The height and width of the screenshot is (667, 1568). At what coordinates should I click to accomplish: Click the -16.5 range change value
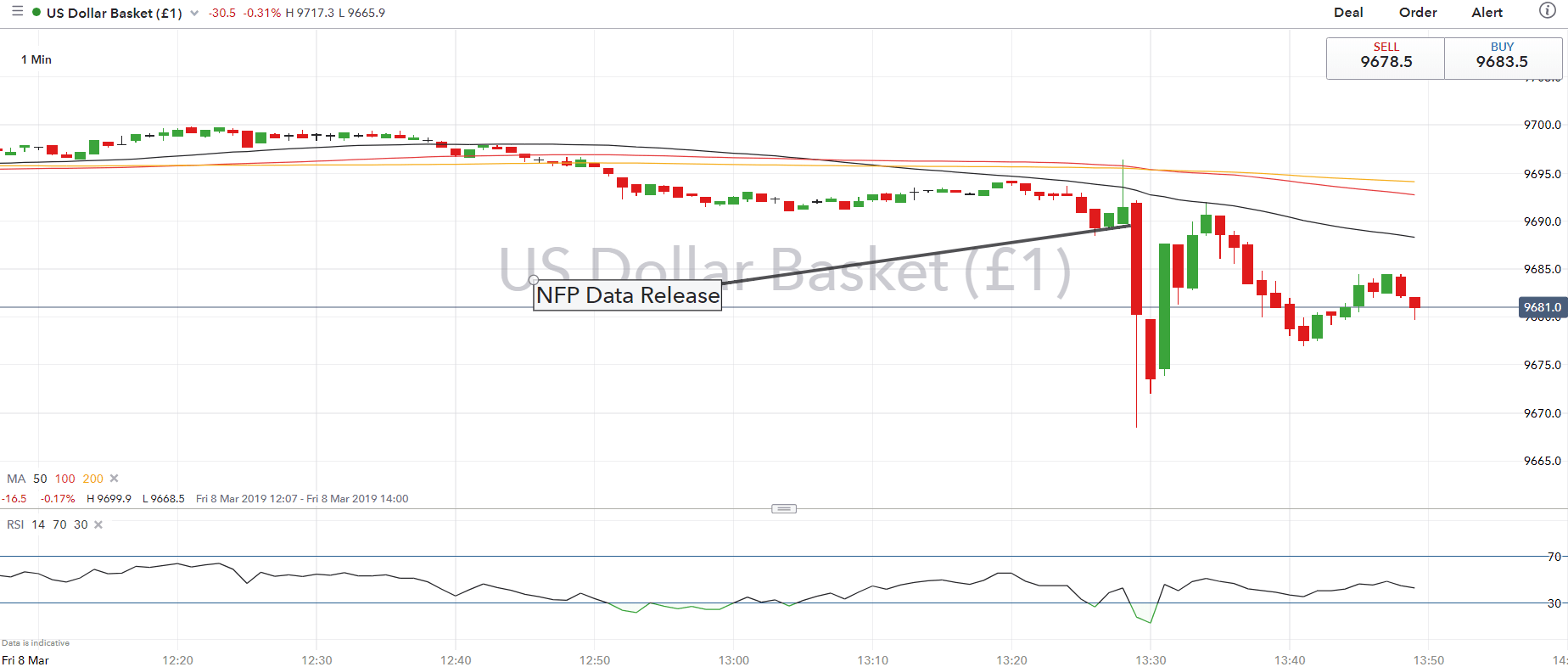(14, 499)
